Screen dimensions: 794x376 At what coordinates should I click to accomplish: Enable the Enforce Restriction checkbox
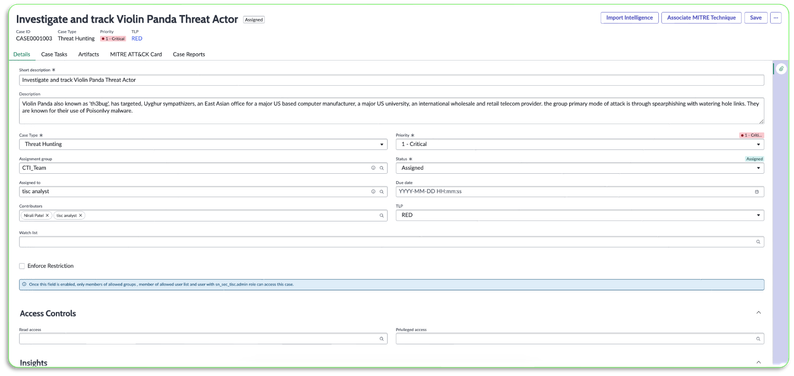click(x=22, y=266)
